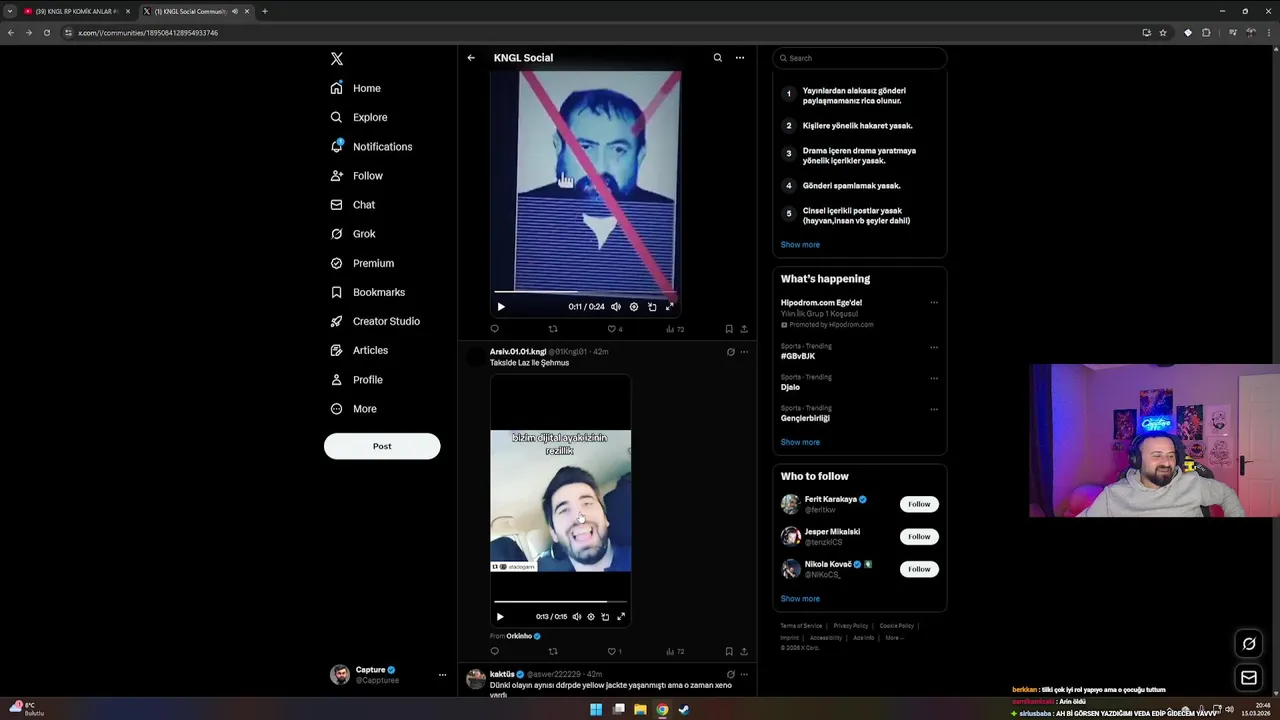
Task: Open the Explore page
Action: (x=359, y=117)
